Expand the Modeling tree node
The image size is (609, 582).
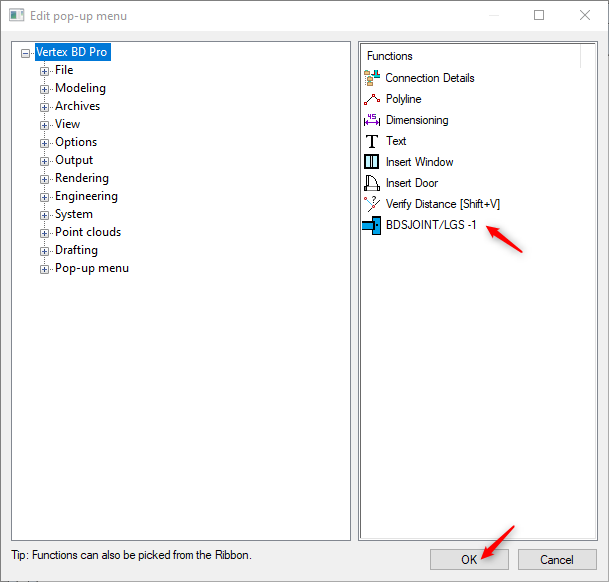pyautogui.click(x=44, y=89)
